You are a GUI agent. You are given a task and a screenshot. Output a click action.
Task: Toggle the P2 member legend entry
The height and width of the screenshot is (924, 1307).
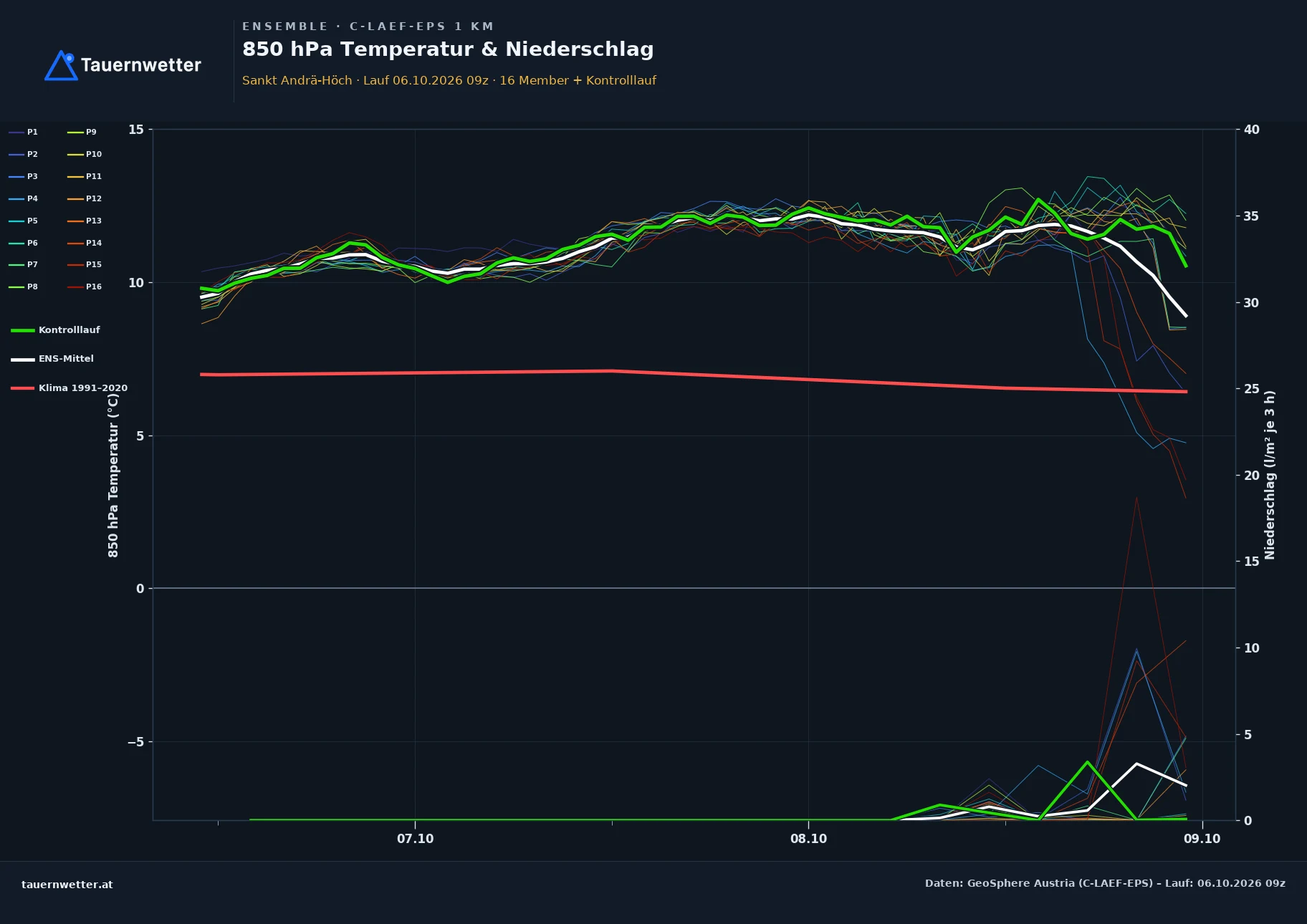(24, 154)
